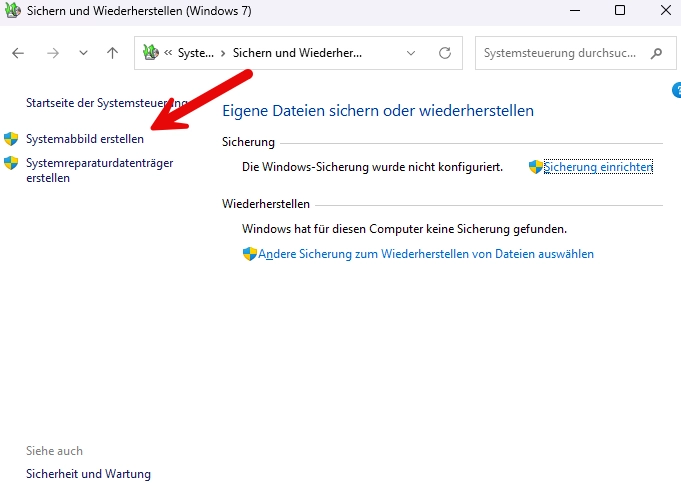The width and height of the screenshot is (681, 495).
Task: Go back with the left arrow button
Action: coord(18,53)
